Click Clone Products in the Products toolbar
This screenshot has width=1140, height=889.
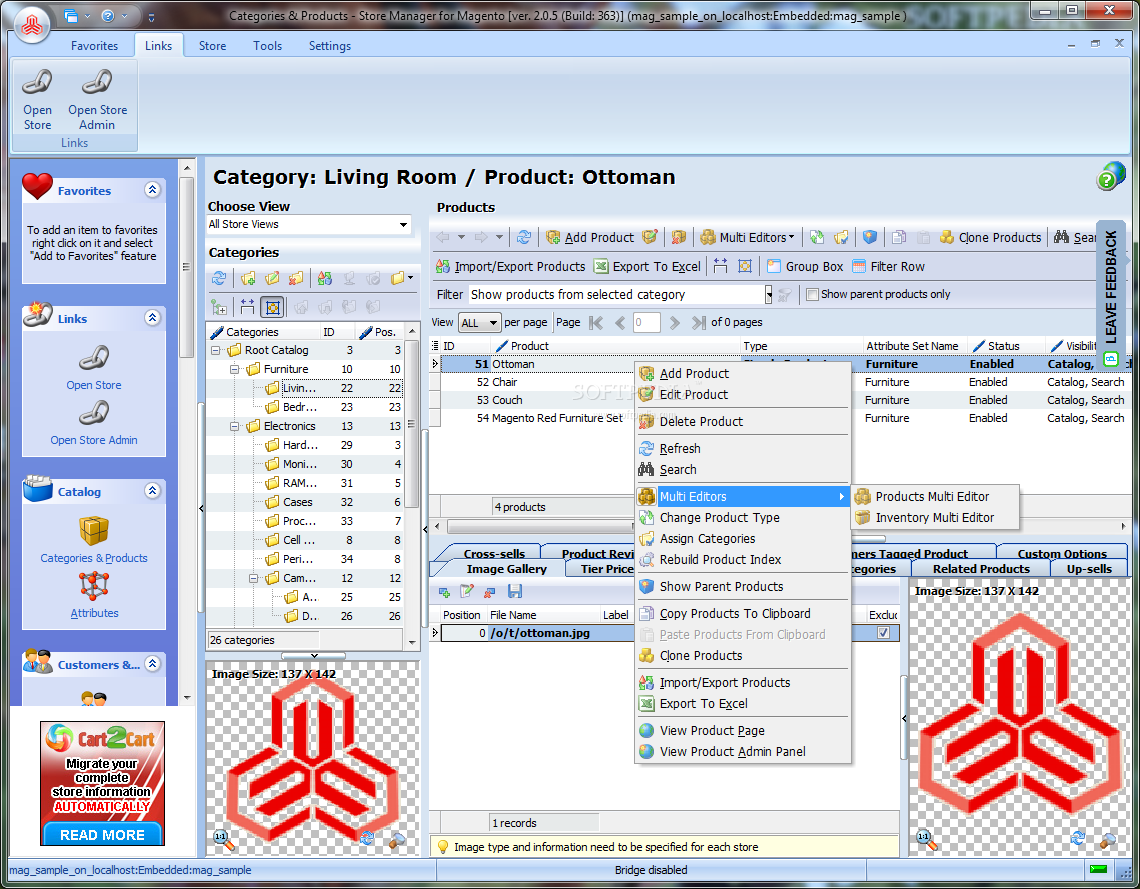point(990,237)
